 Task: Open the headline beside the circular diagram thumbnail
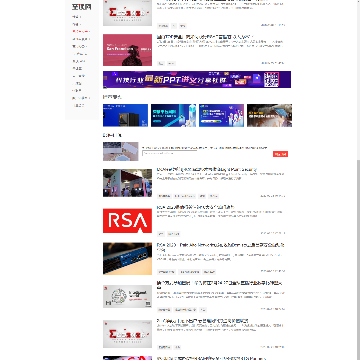(220, 285)
